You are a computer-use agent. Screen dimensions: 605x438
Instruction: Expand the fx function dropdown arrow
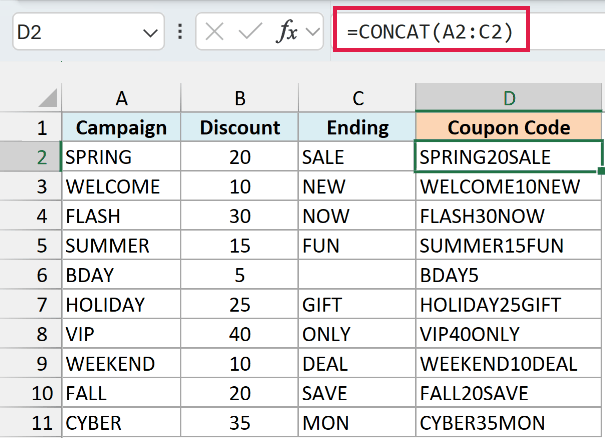[x=313, y=32]
